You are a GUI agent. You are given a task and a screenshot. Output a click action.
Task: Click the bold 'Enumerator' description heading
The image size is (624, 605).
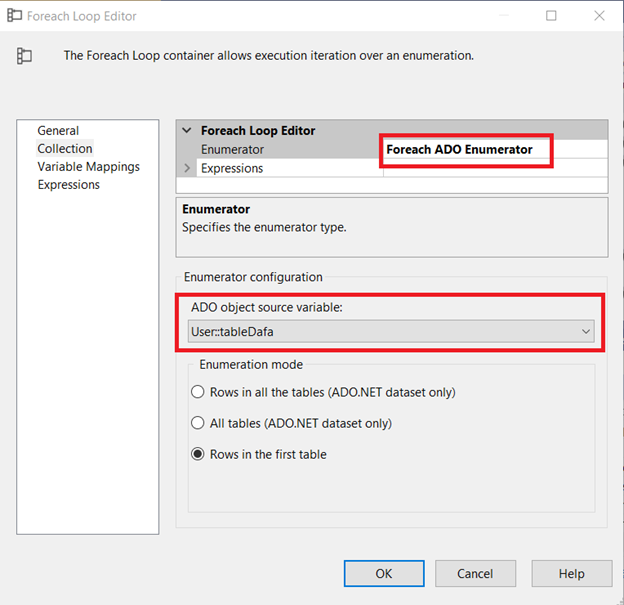point(216,209)
